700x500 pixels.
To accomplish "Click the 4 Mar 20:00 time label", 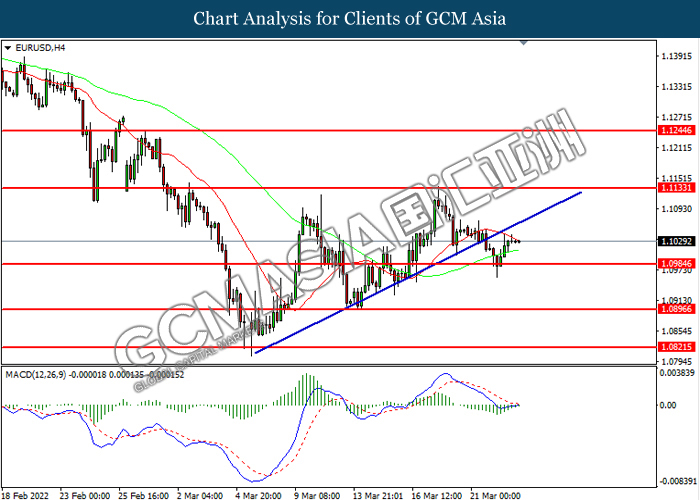I will [x=259, y=496].
